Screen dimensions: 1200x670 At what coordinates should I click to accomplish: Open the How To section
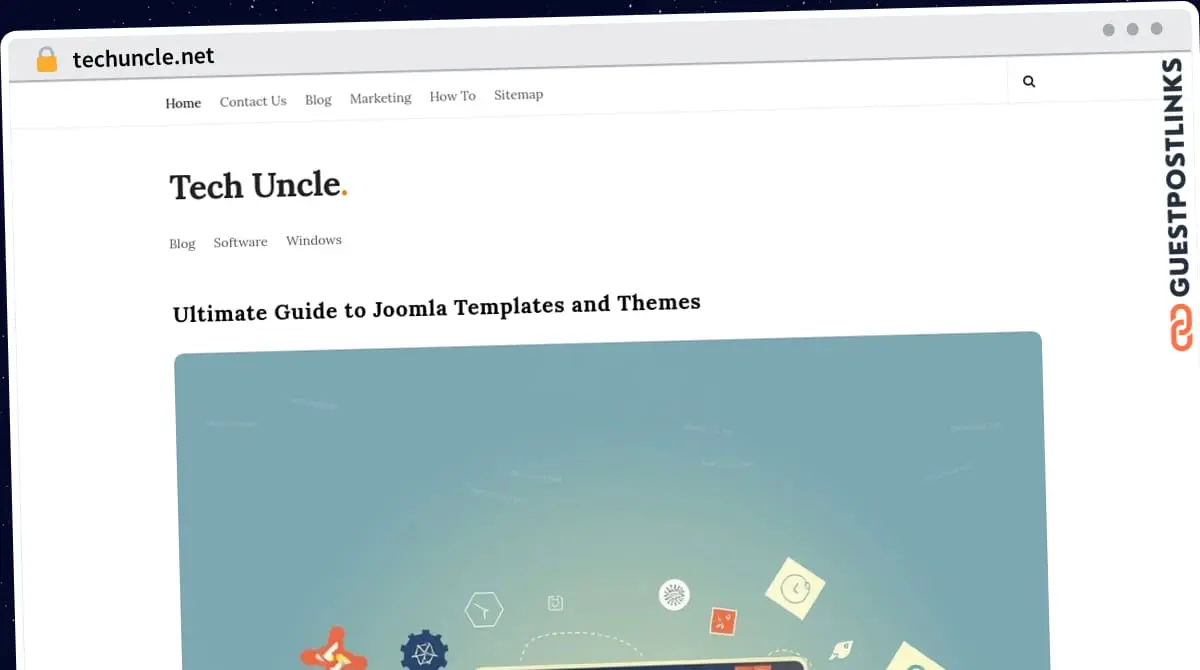pos(452,96)
